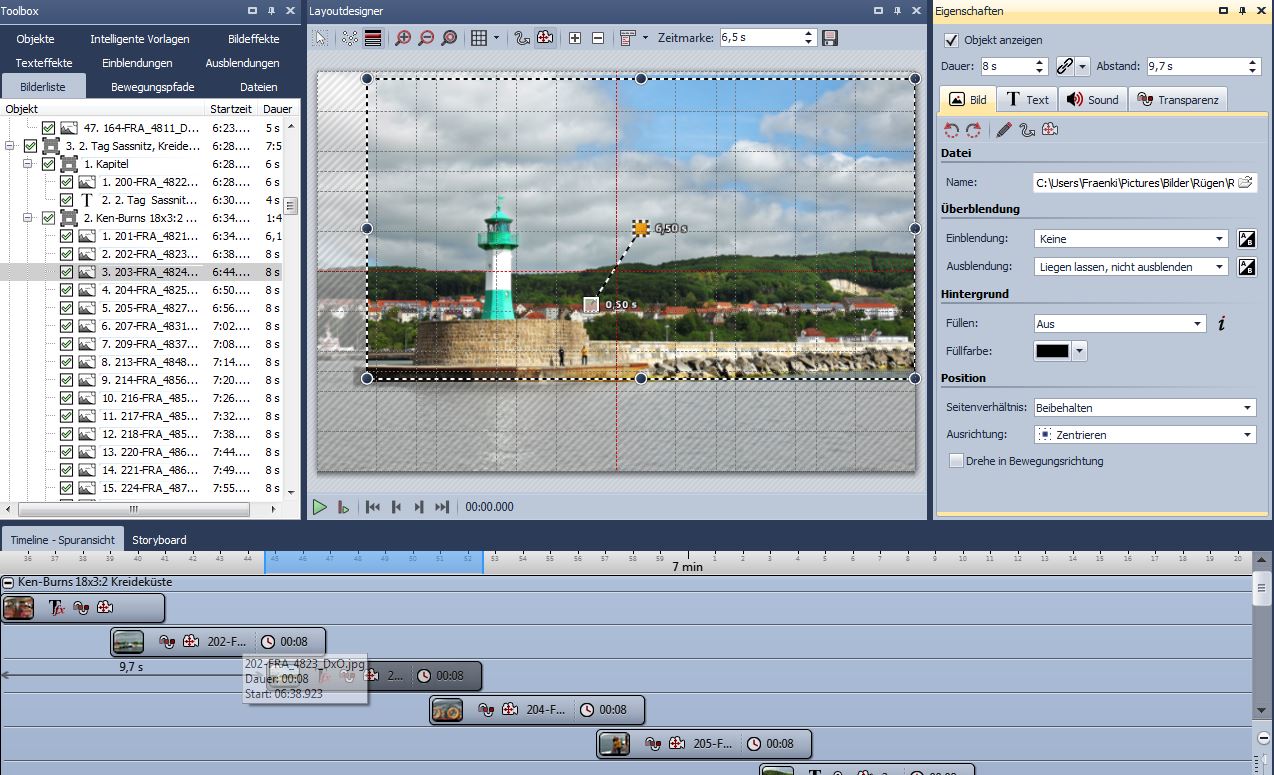The width and height of the screenshot is (1274, 775).
Task: Collapse the Ken-Burns 18x3:2 chapter tree node
Action: point(29,218)
